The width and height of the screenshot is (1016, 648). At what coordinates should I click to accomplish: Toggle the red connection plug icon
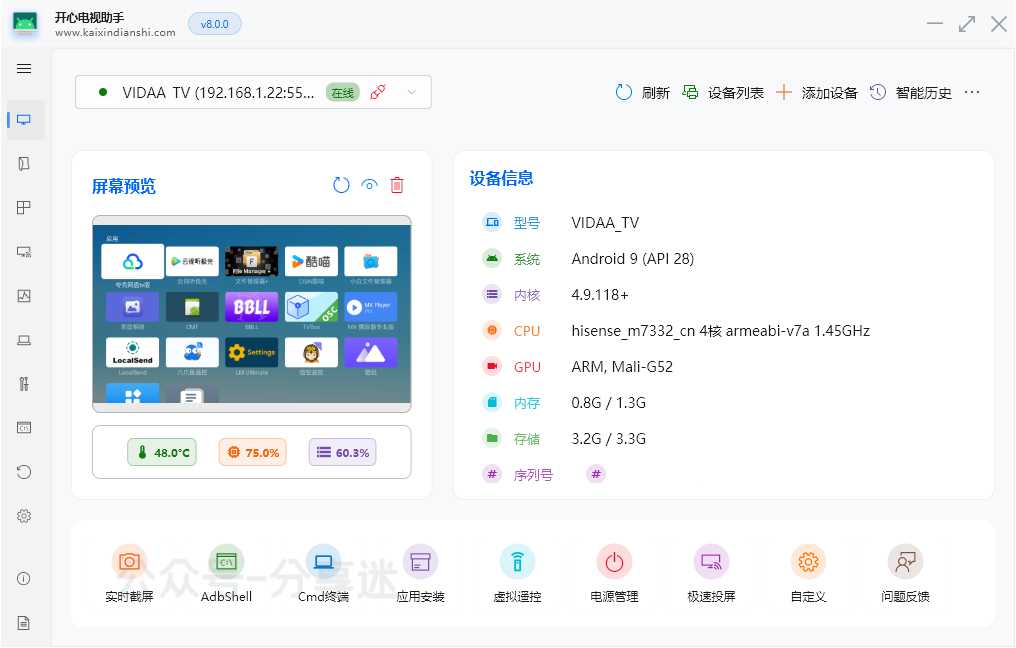[x=377, y=90]
